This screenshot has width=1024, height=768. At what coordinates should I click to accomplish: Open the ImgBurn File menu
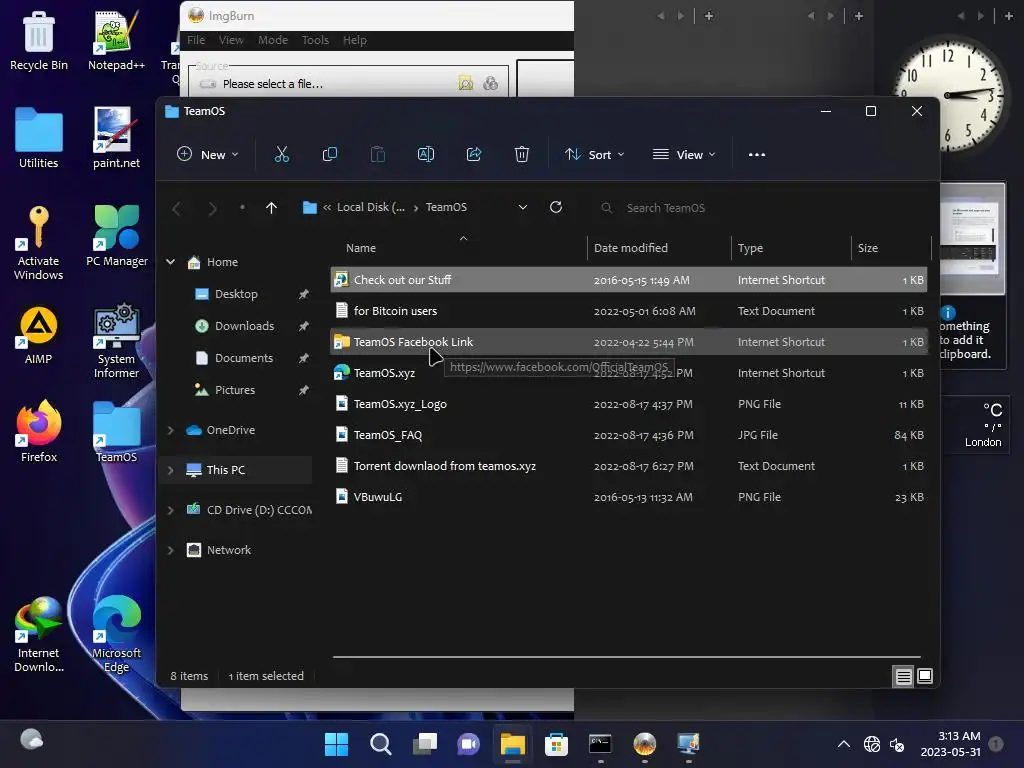[196, 40]
